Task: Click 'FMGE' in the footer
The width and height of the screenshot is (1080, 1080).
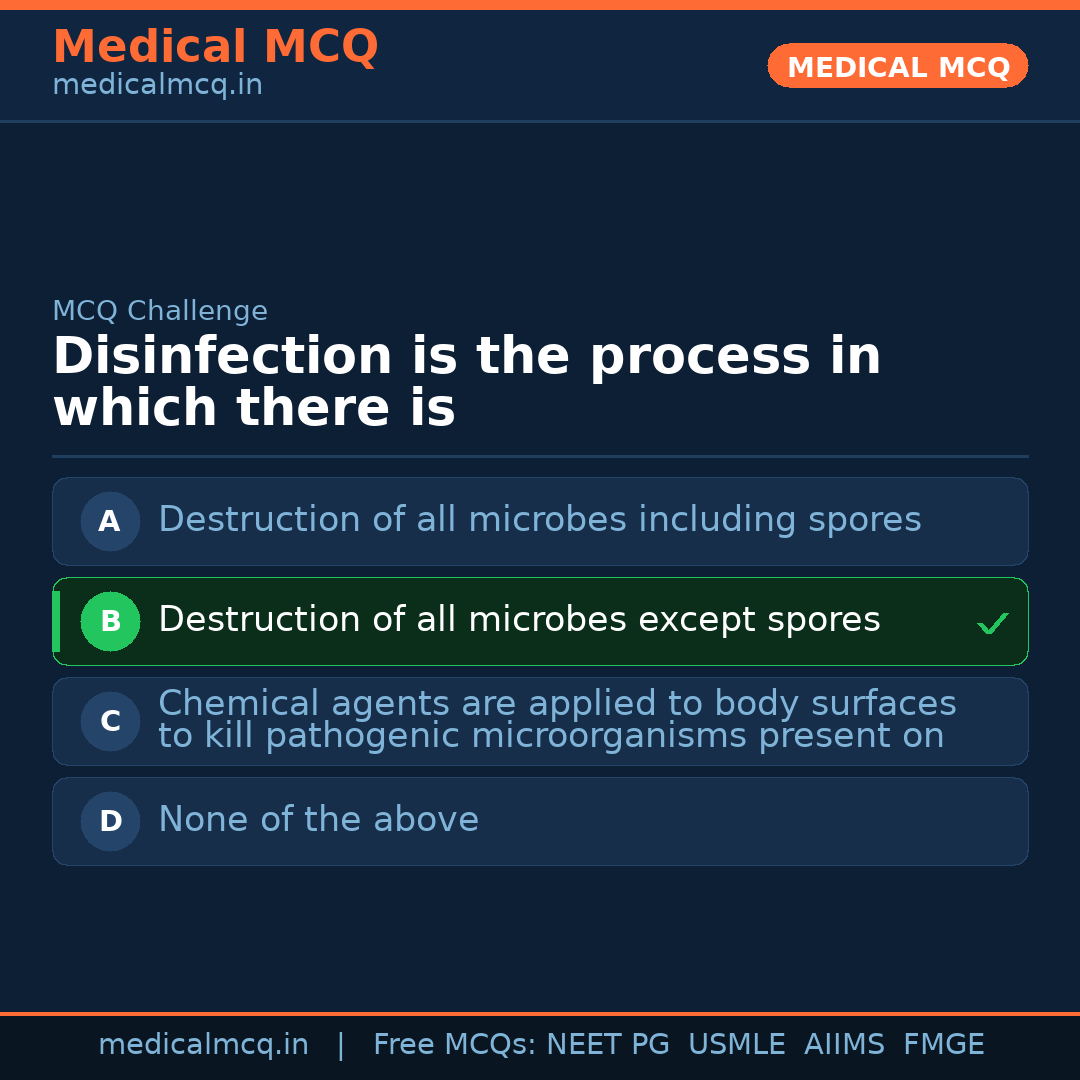Action: (943, 1045)
